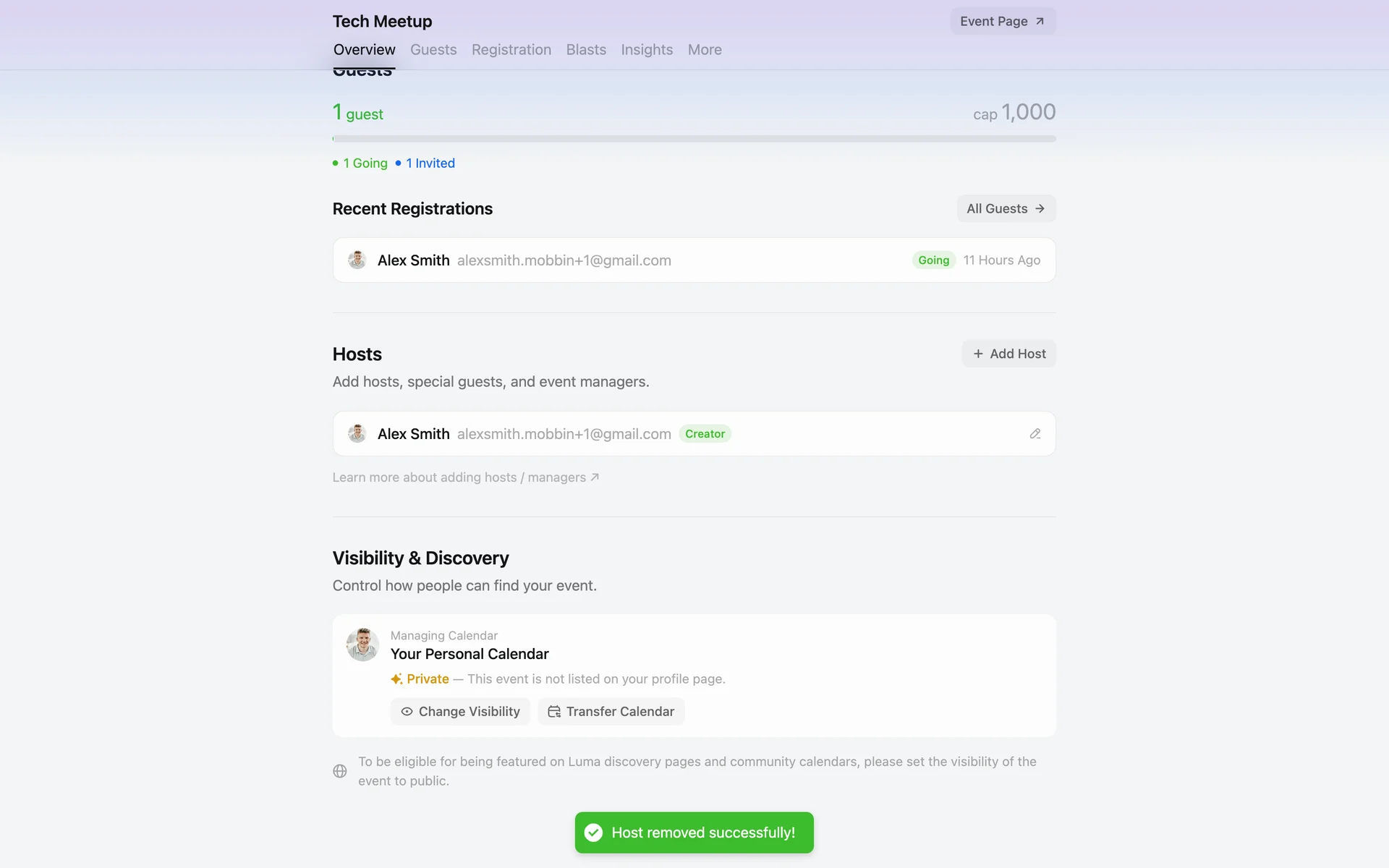Click the green Going status badge
Viewport: 1389px width, 868px height.
click(933, 260)
